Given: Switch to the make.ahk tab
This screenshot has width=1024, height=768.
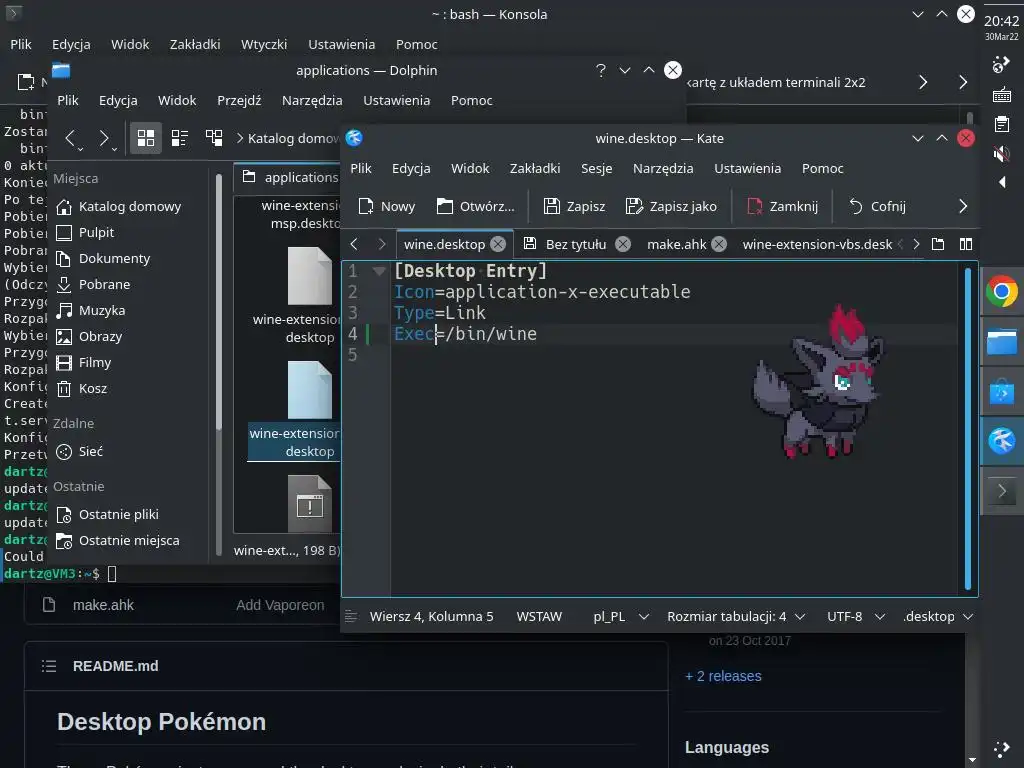Looking at the screenshot, I should coord(677,244).
